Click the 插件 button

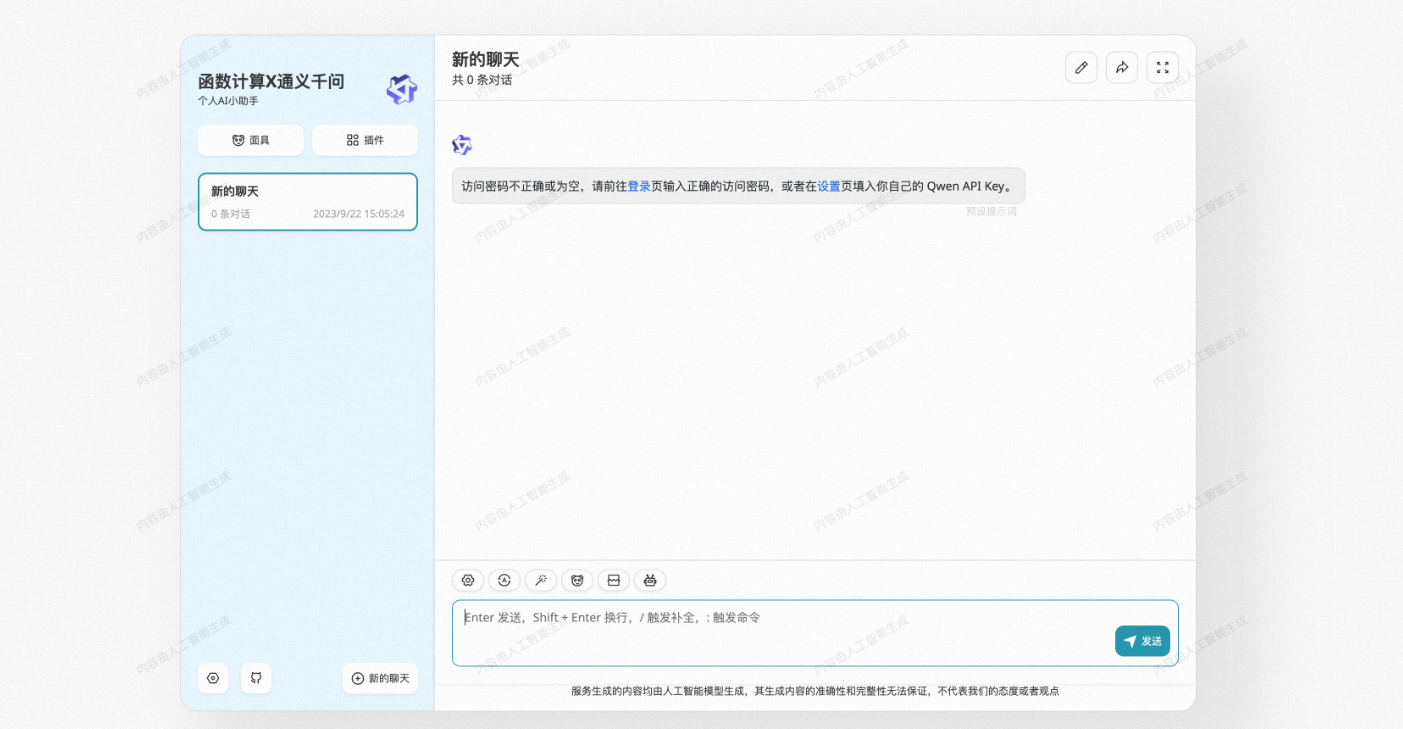pyautogui.click(x=365, y=140)
